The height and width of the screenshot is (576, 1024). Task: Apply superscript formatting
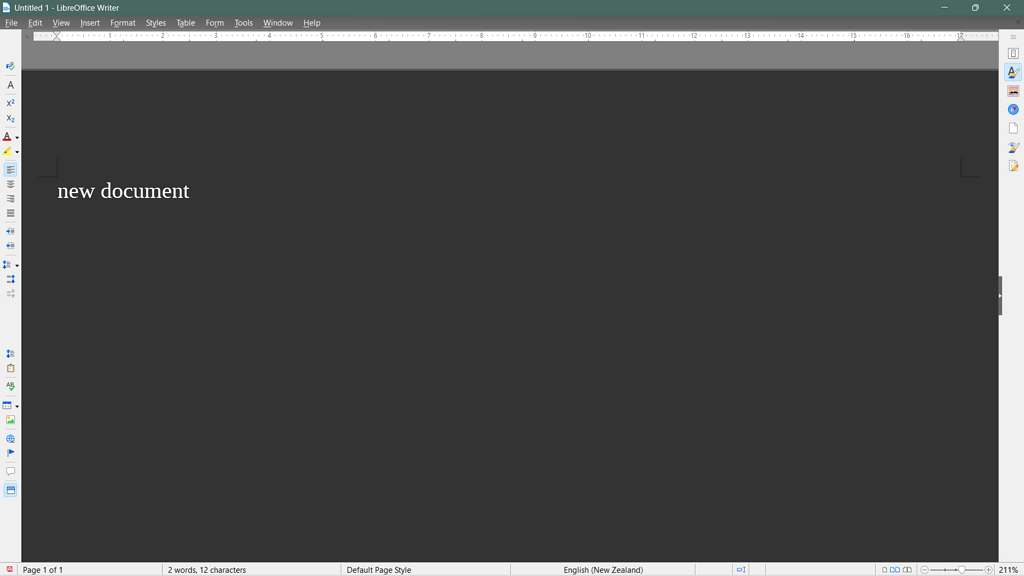[10, 102]
